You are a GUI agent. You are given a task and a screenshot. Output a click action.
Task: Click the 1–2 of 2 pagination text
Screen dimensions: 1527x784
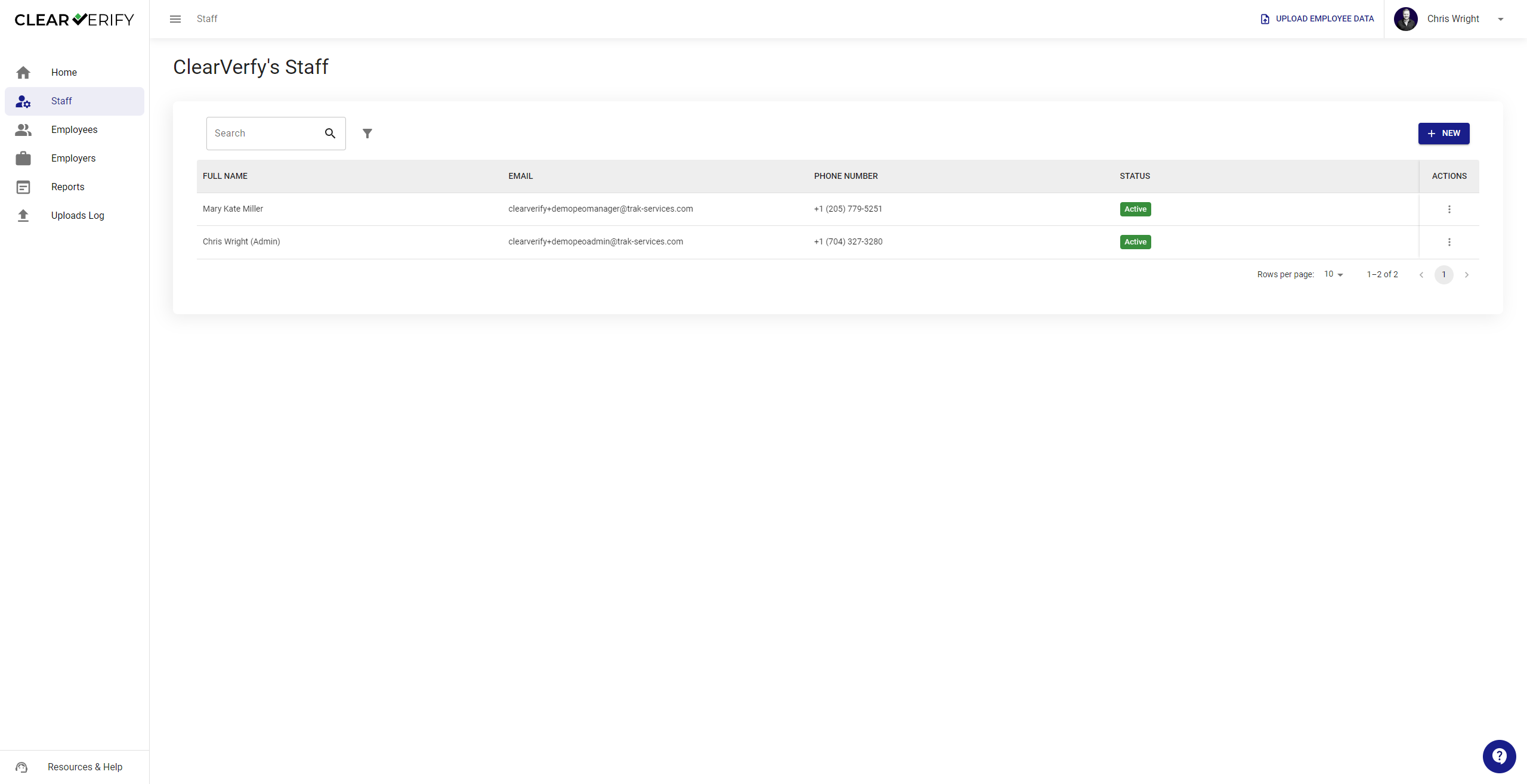coord(1382,275)
